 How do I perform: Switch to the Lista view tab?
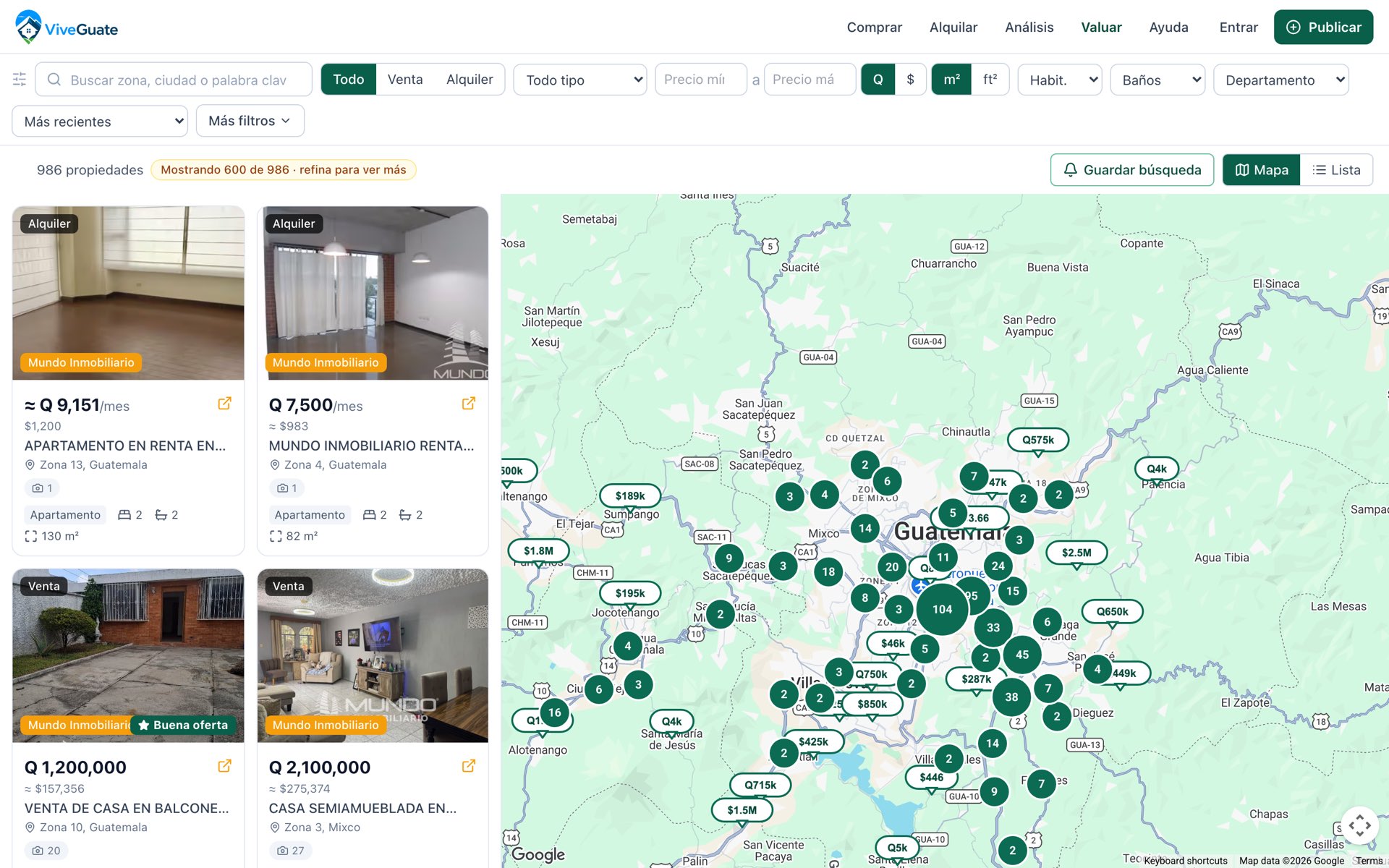(x=1336, y=170)
